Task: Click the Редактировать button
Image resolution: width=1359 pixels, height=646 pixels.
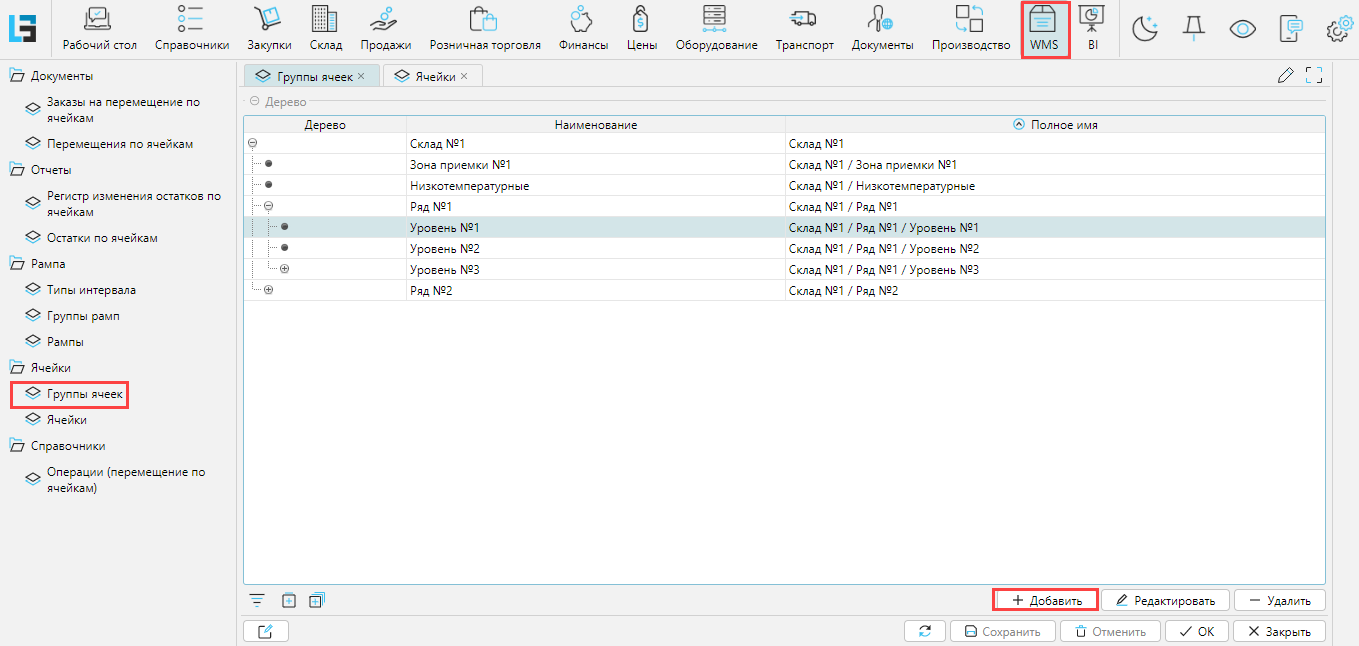Action: tap(1164, 600)
